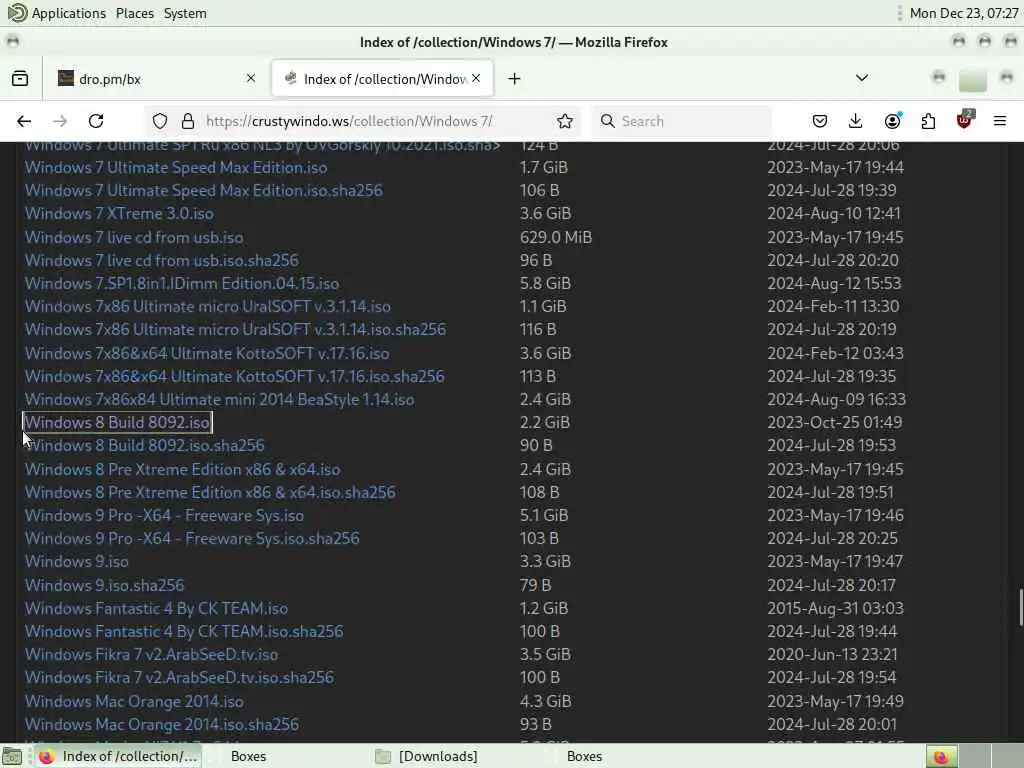Open the extensions puzzle icon
Screen dimensions: 1024x768
[928, 121]
